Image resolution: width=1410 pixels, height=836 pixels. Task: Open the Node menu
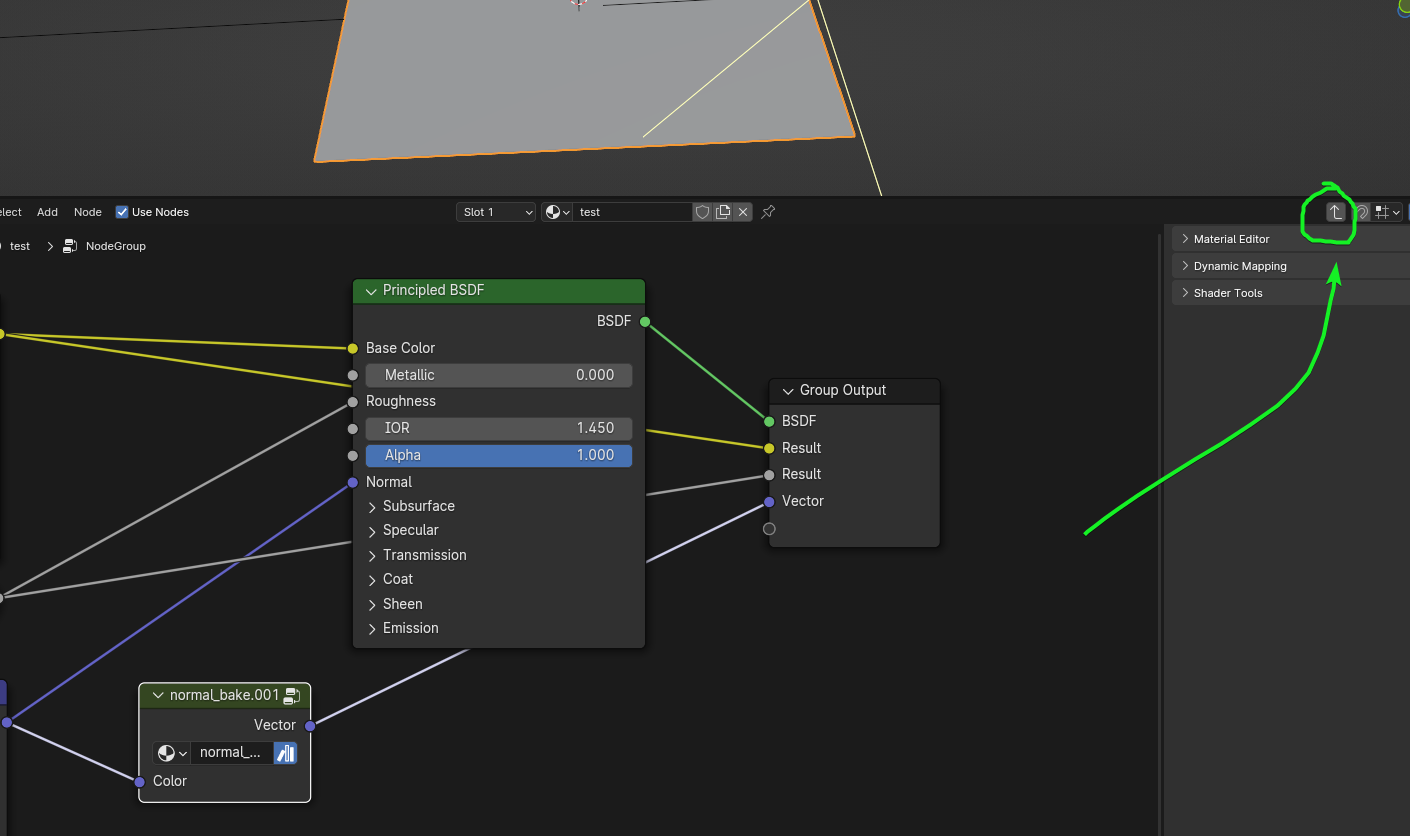tap(88, 212)
